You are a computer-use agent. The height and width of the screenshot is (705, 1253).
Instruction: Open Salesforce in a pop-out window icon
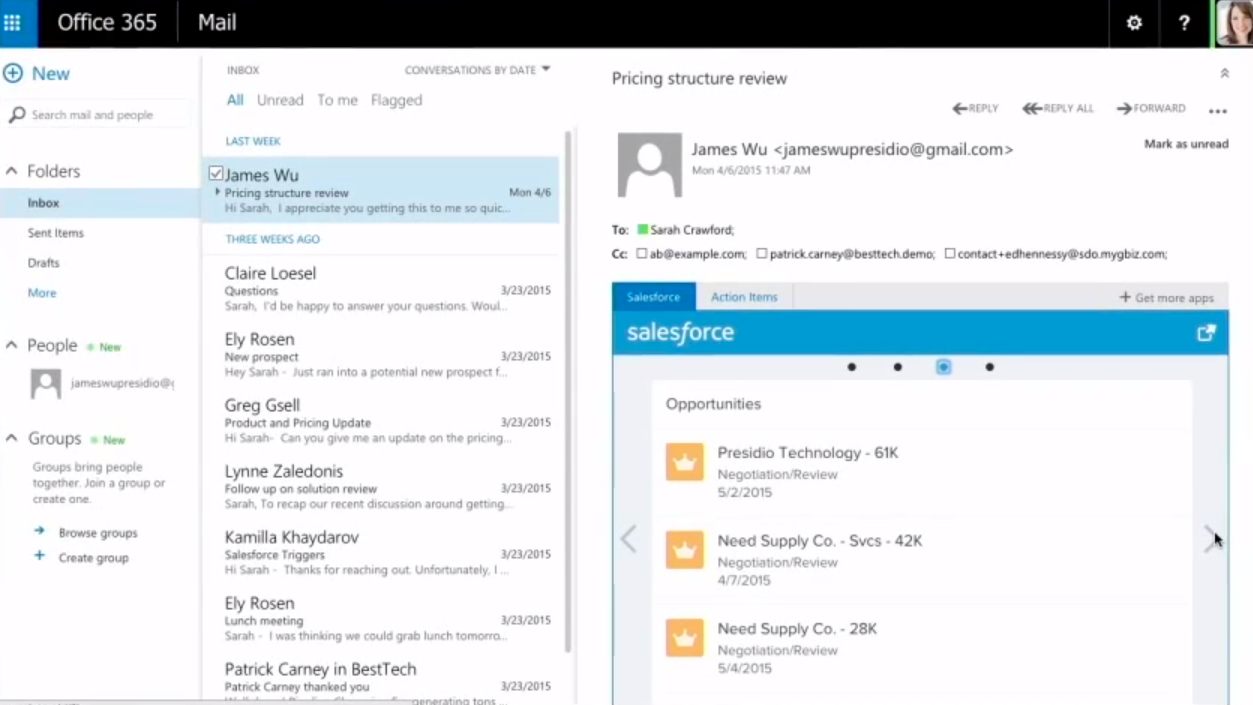point(1206,333)
